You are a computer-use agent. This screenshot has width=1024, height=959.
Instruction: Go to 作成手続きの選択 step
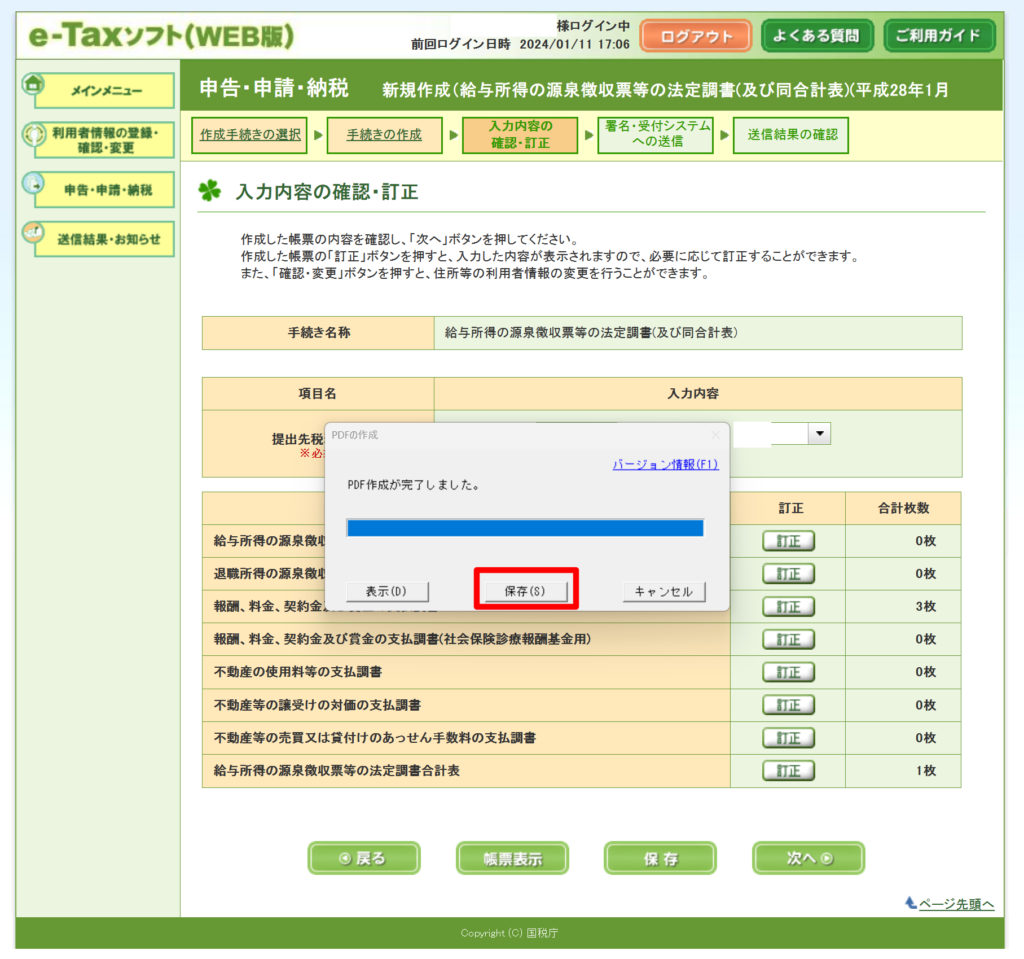click(x=249, y=135)
